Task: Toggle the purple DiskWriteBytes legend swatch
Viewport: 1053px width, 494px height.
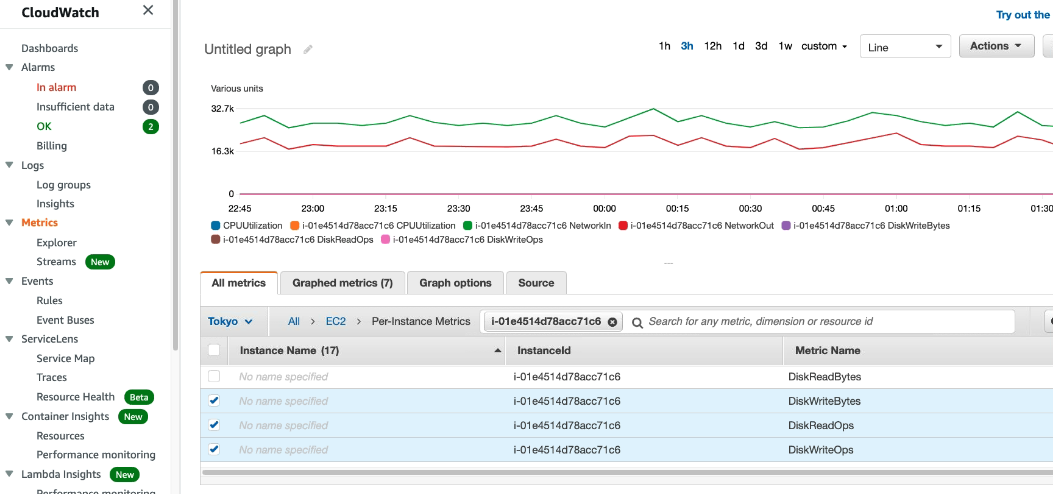Action: pos(786,226)
